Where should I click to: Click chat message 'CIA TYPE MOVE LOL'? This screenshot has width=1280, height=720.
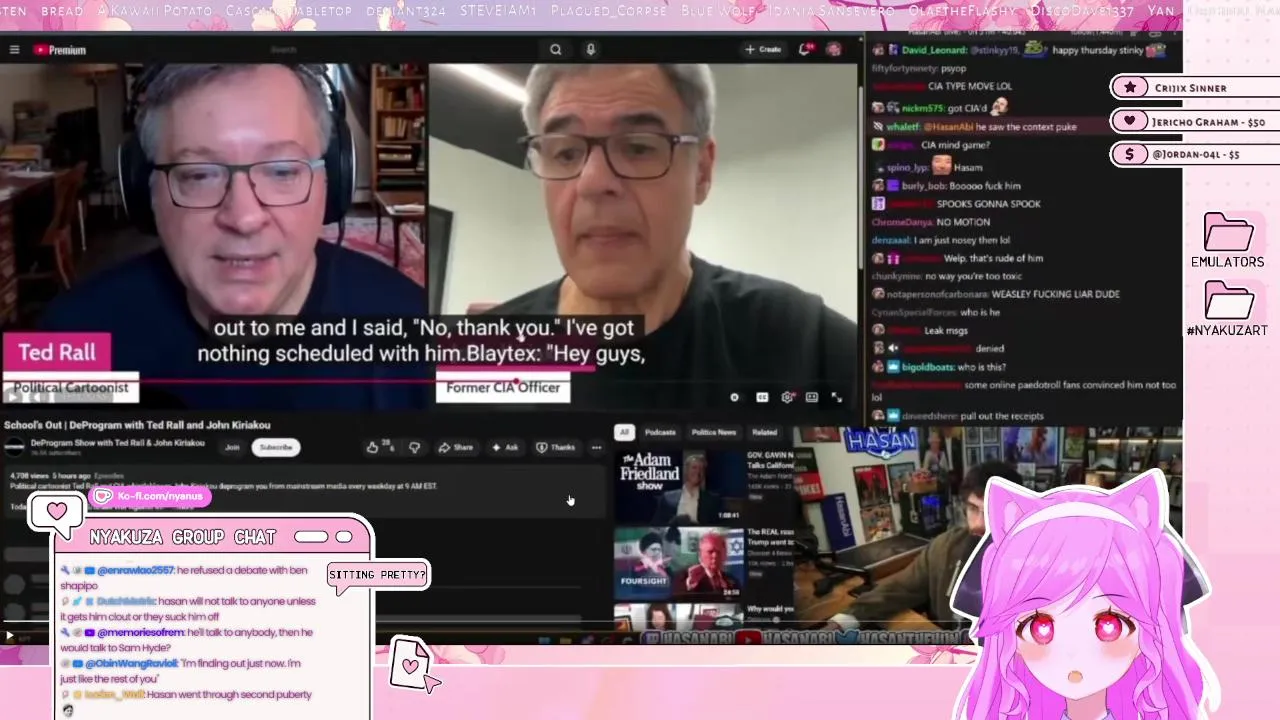pos(970,86)
